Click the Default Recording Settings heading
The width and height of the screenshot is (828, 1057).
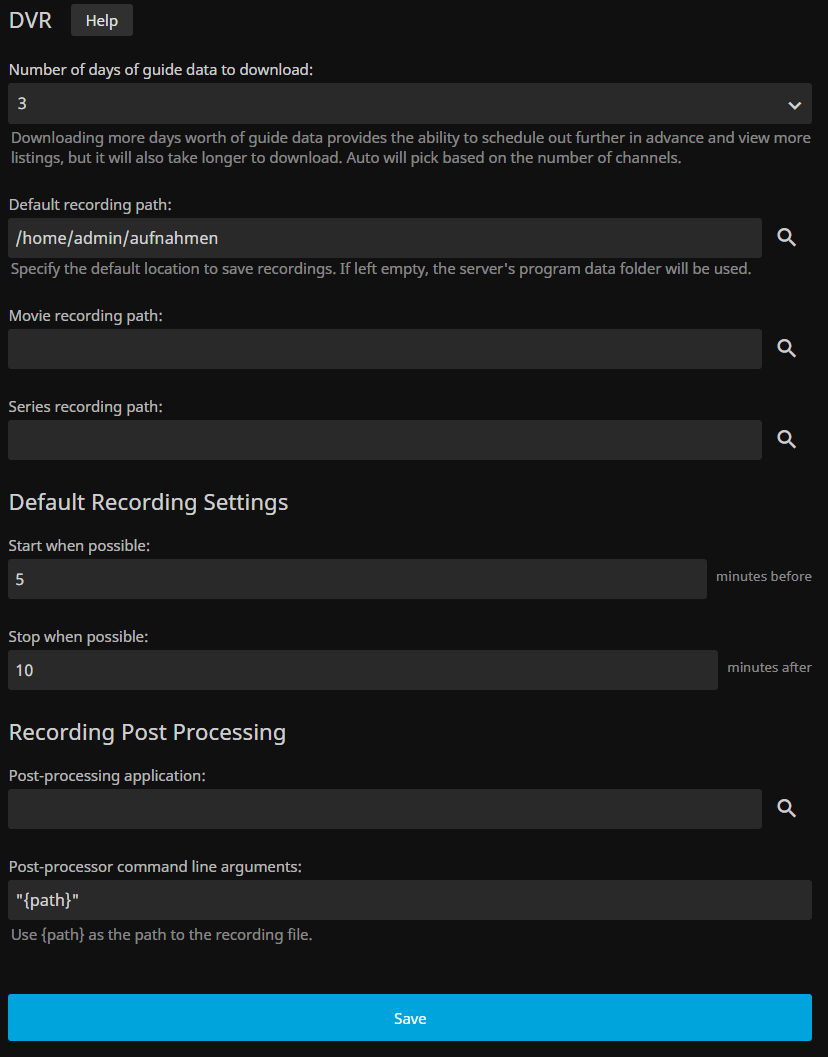click(149, 502)
